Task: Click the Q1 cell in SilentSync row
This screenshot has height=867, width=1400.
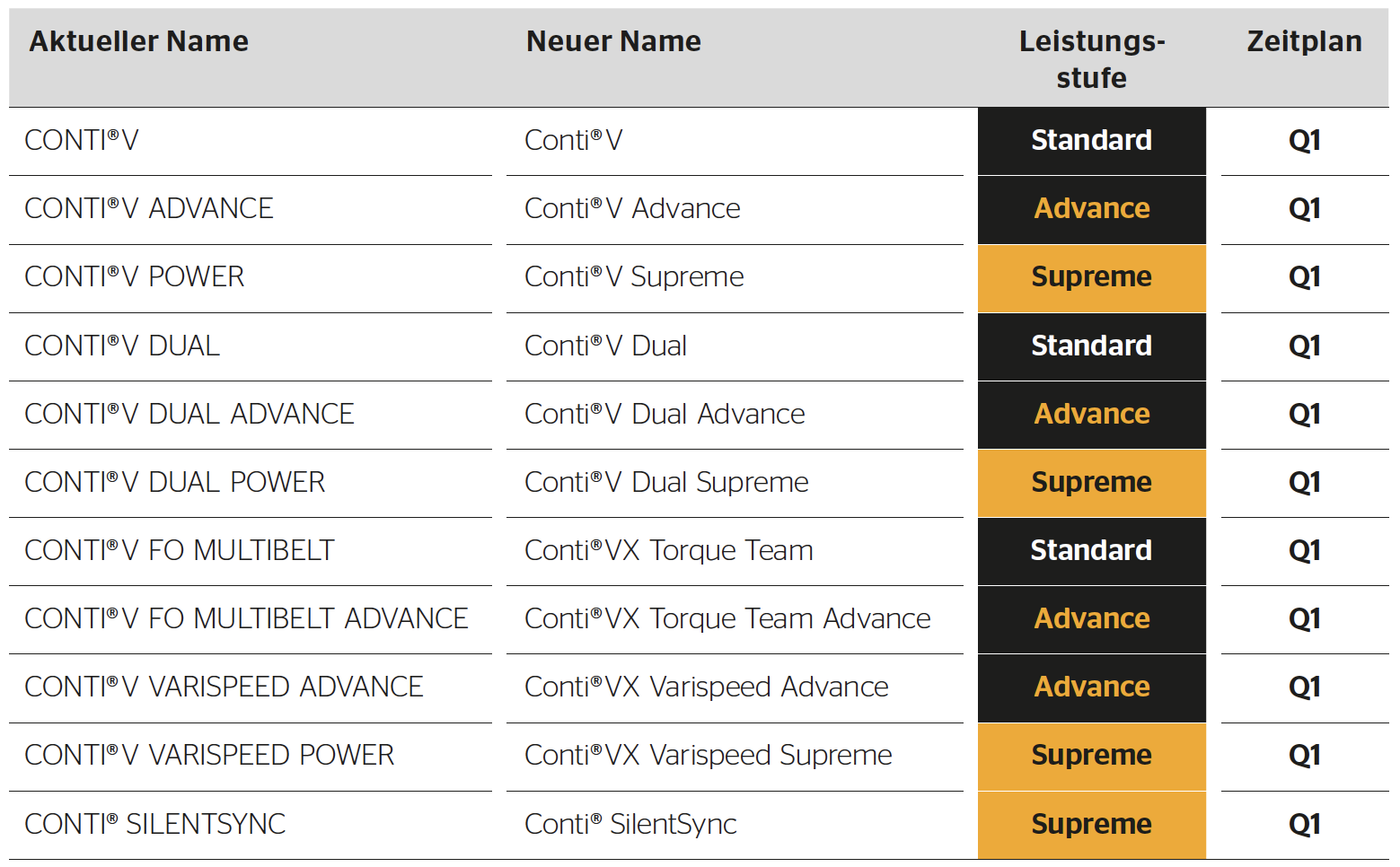Action: click(x=1304, y=825)
